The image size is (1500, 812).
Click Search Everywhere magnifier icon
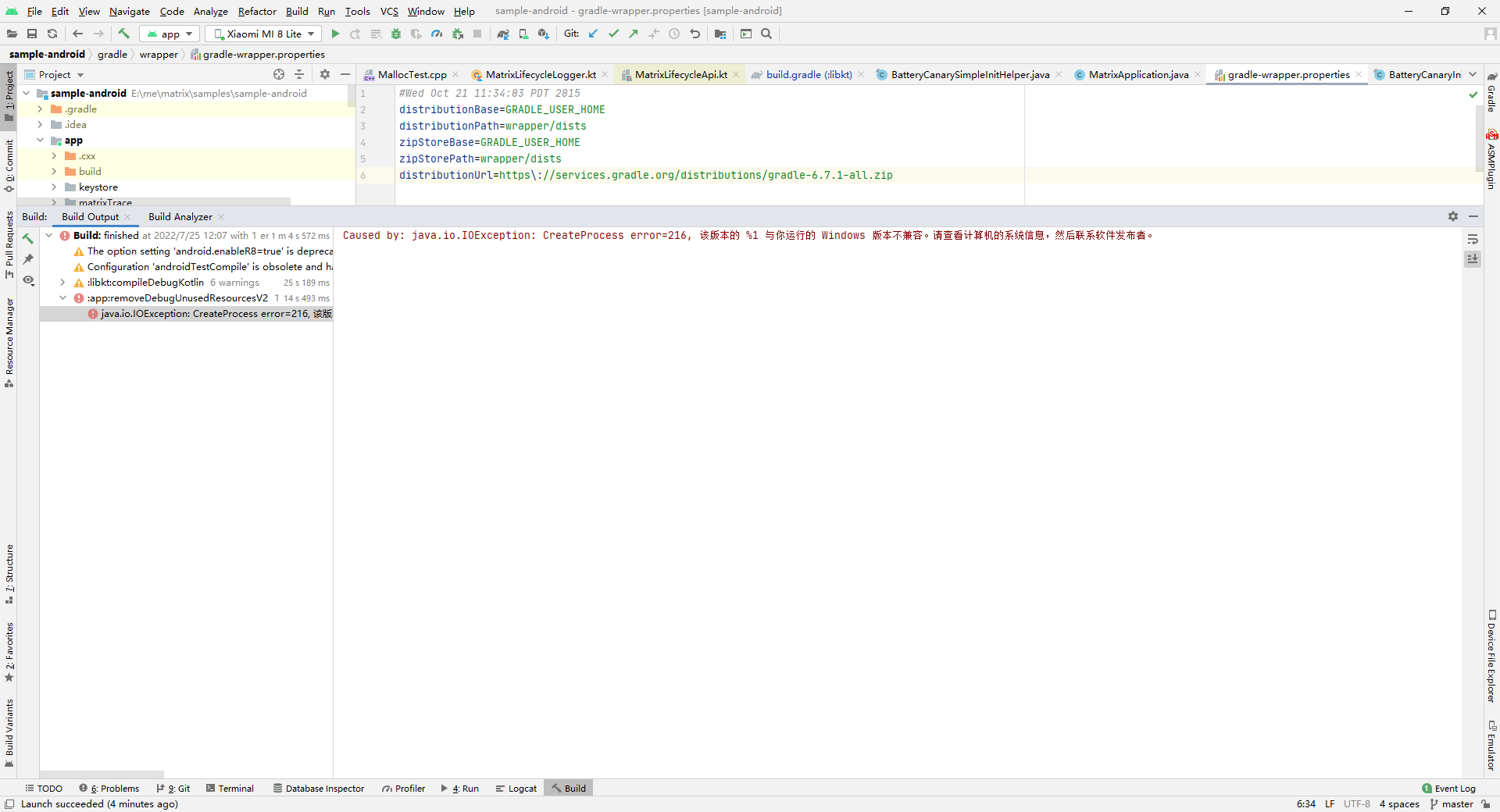[x=766, y=34]
